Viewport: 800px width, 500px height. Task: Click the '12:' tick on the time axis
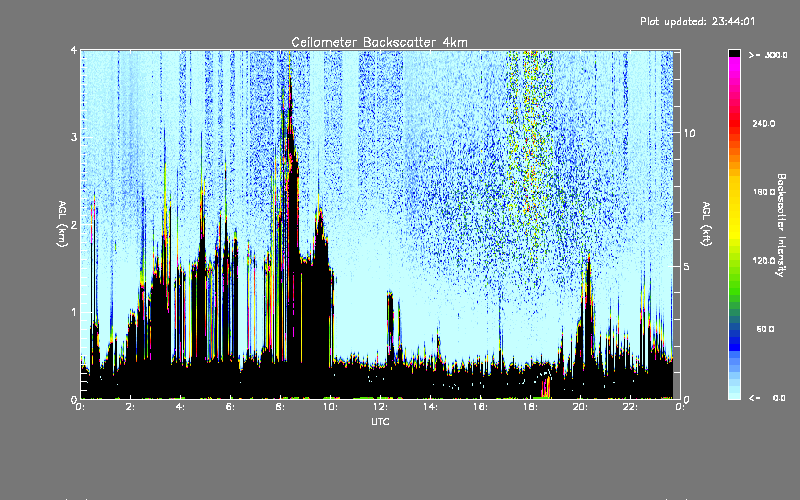pos(380,407)
